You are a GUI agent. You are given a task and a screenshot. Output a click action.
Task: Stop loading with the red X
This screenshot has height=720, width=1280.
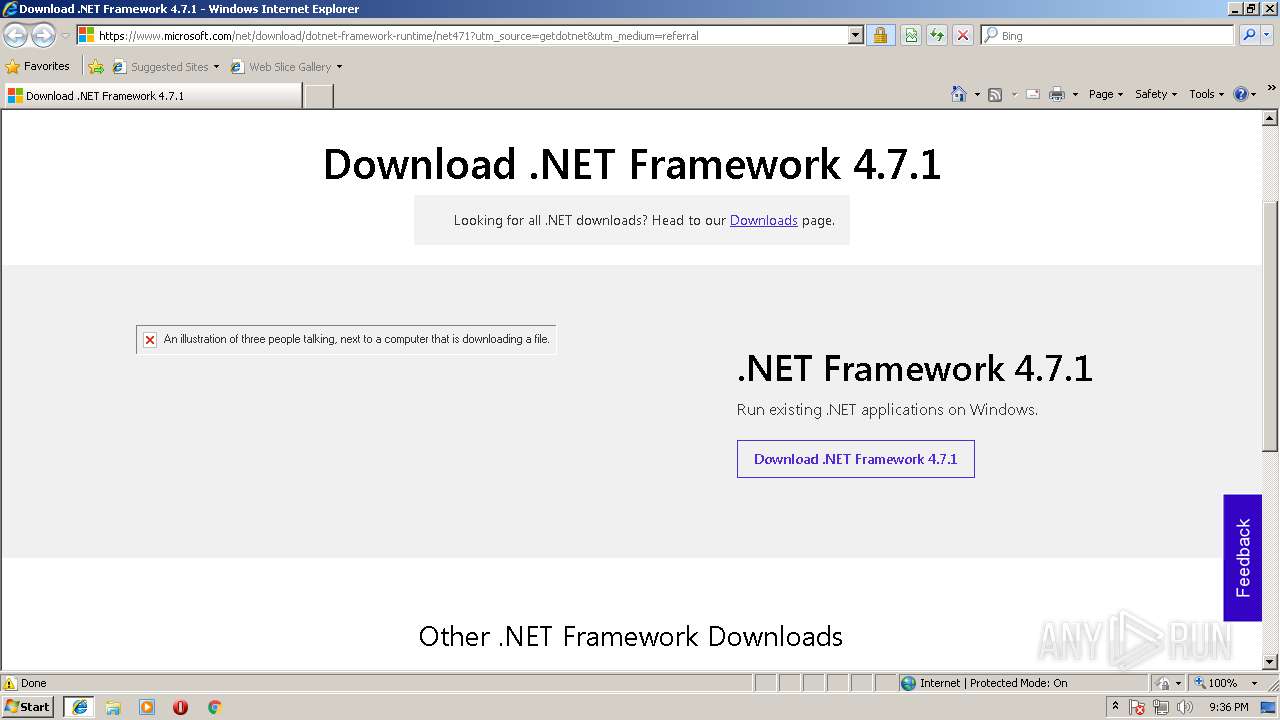pos(963,35)
